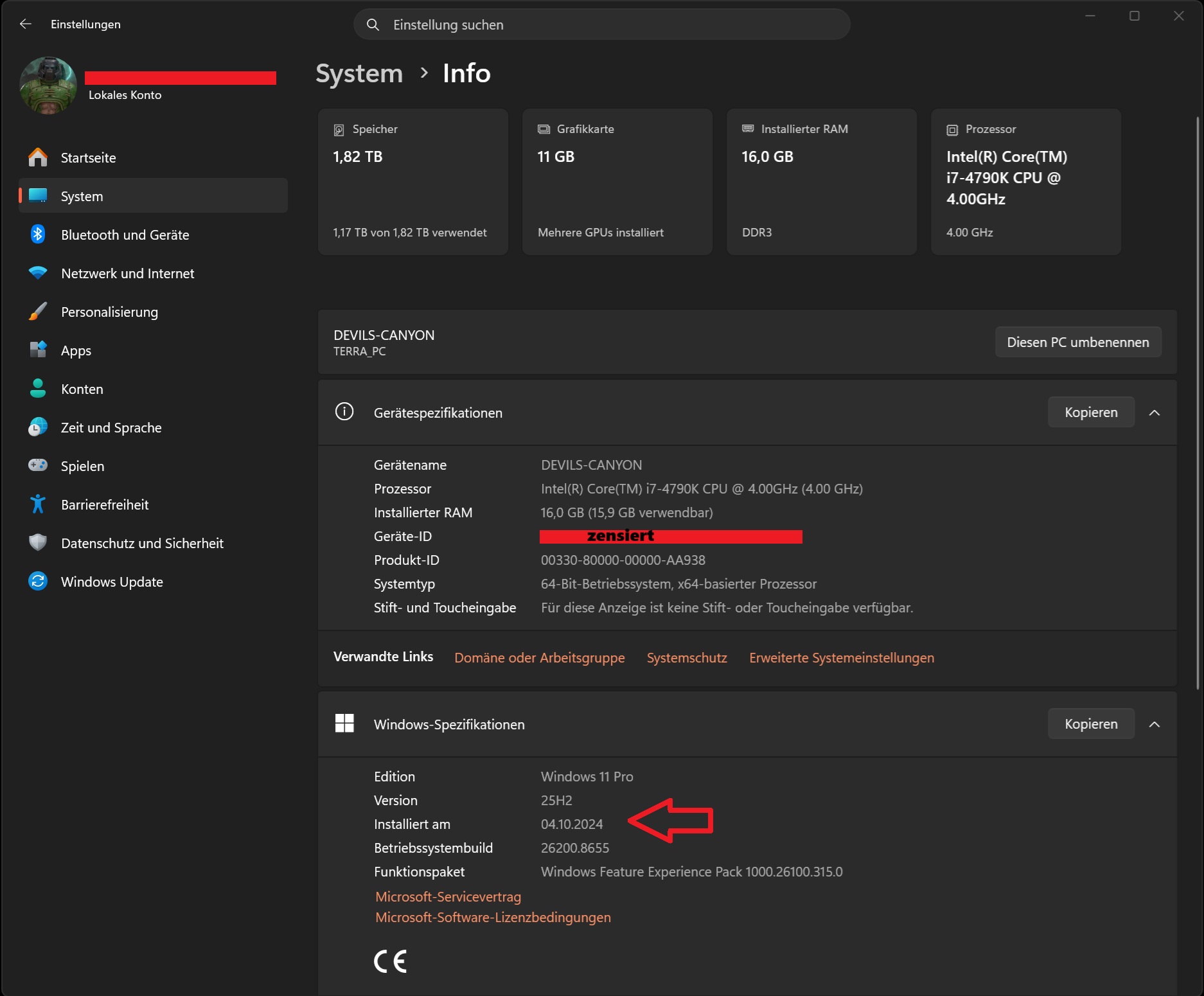Image resolution: width=1204 pixels, height=996 pixels.
Task: Open Zeit und Sprache settings
Action: click(153, 427)
